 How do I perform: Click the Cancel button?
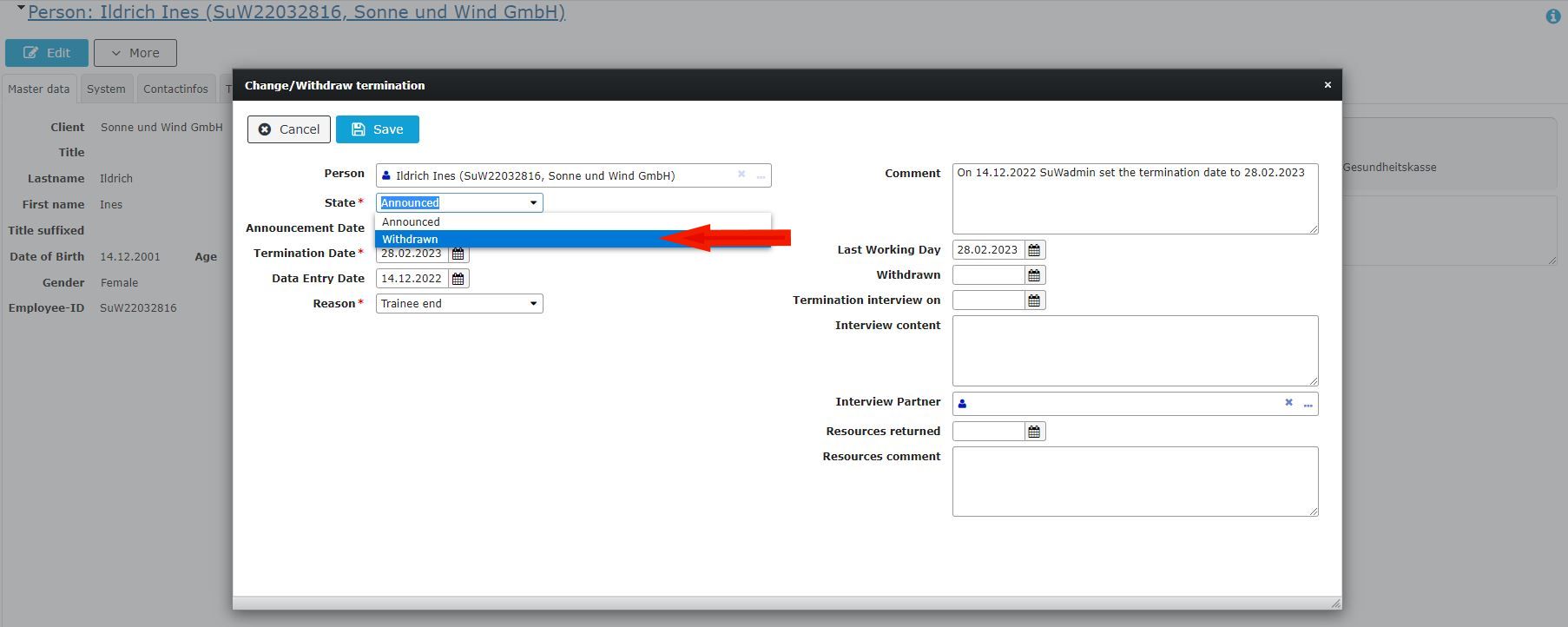(289, 129)
